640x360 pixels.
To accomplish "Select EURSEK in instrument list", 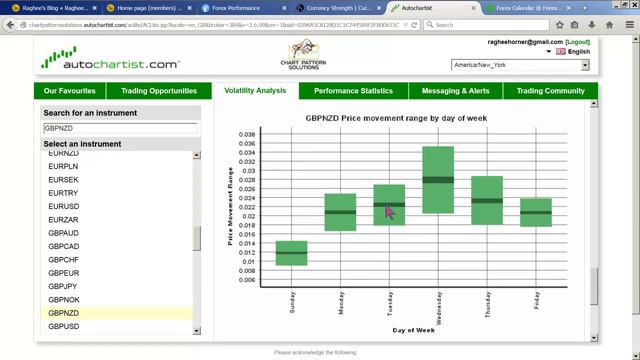I will (x=116, y=180).
